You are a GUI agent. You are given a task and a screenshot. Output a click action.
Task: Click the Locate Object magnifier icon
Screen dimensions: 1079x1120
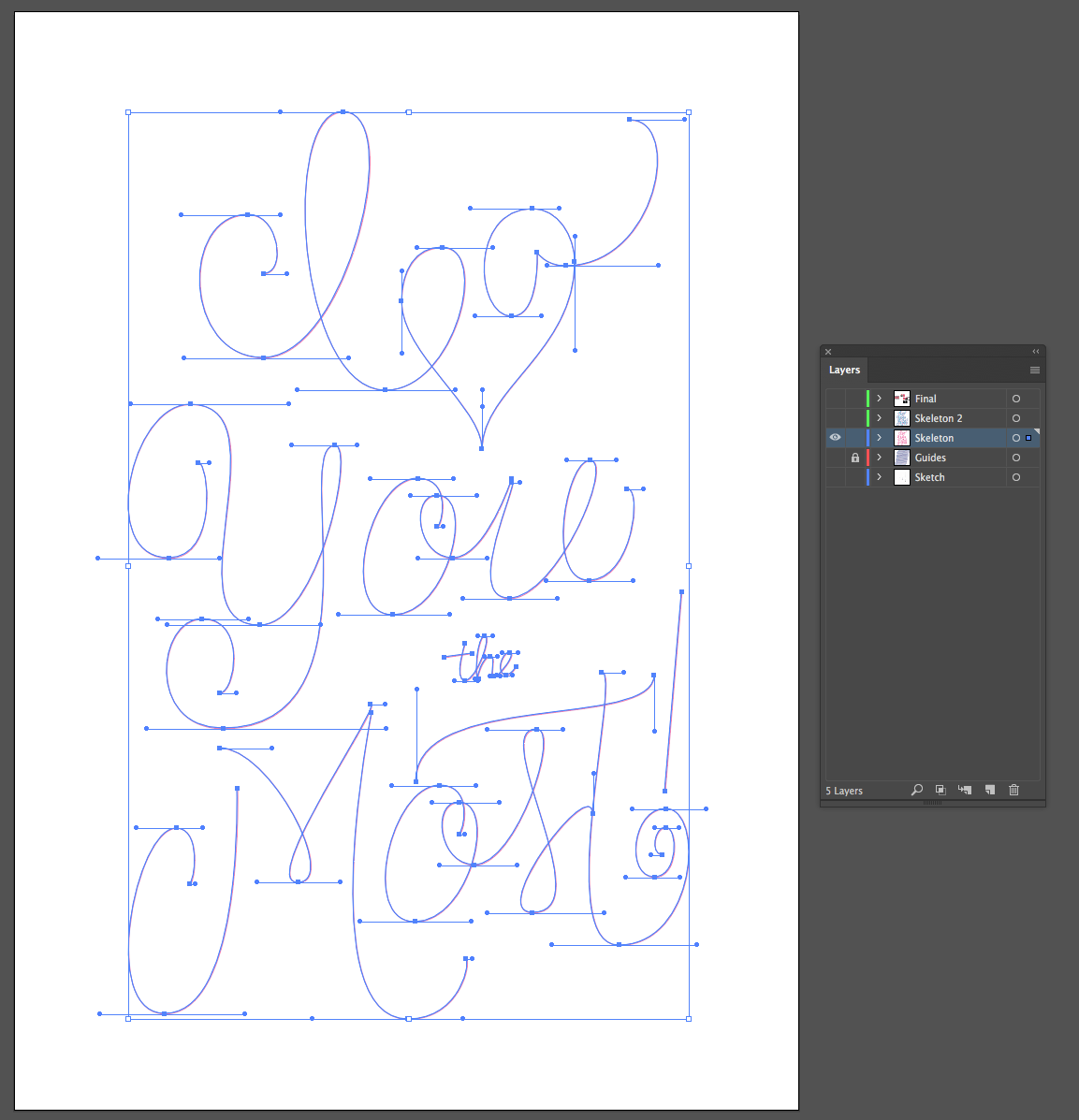(917, 790)
